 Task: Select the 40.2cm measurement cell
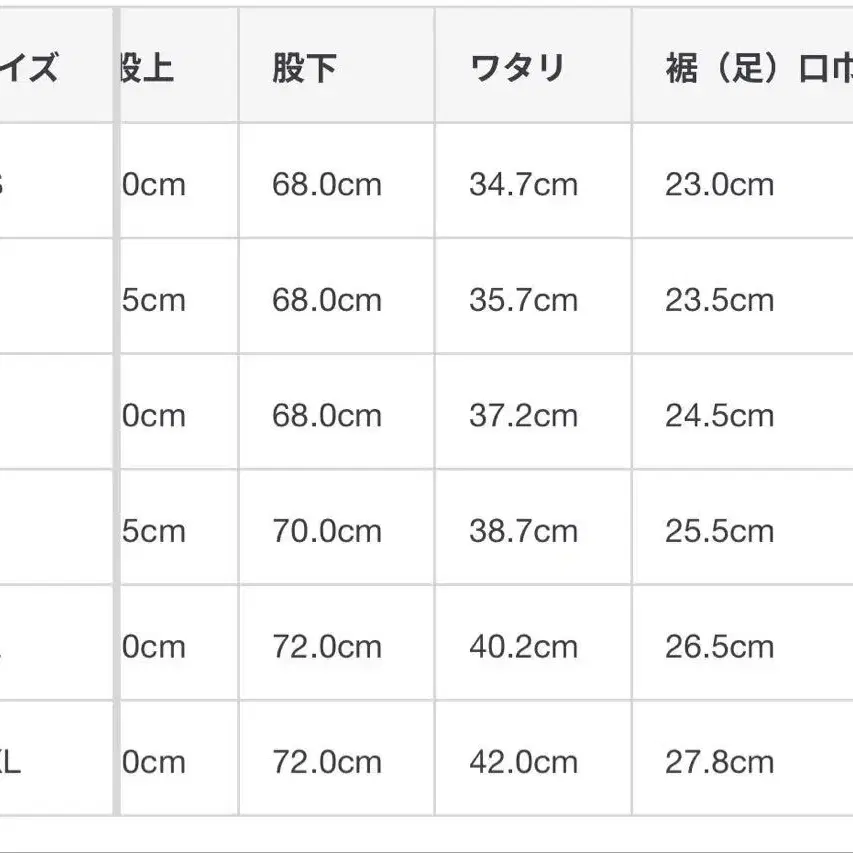(523, 646)
